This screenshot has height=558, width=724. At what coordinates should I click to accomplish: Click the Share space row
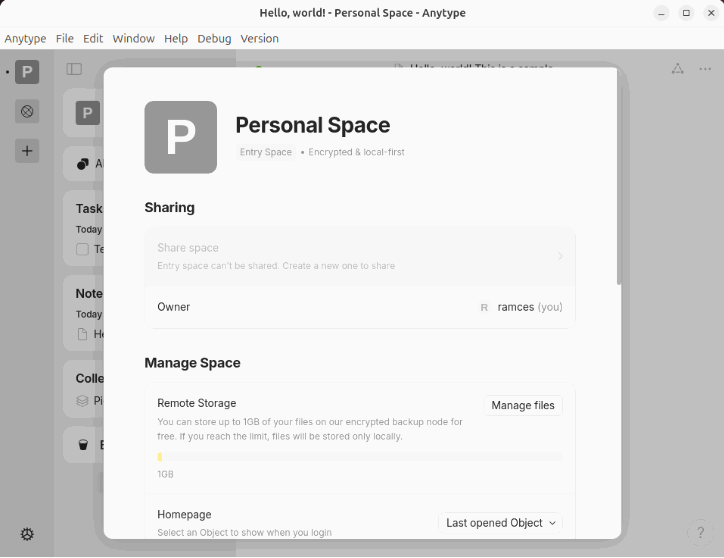coord(360,256)
